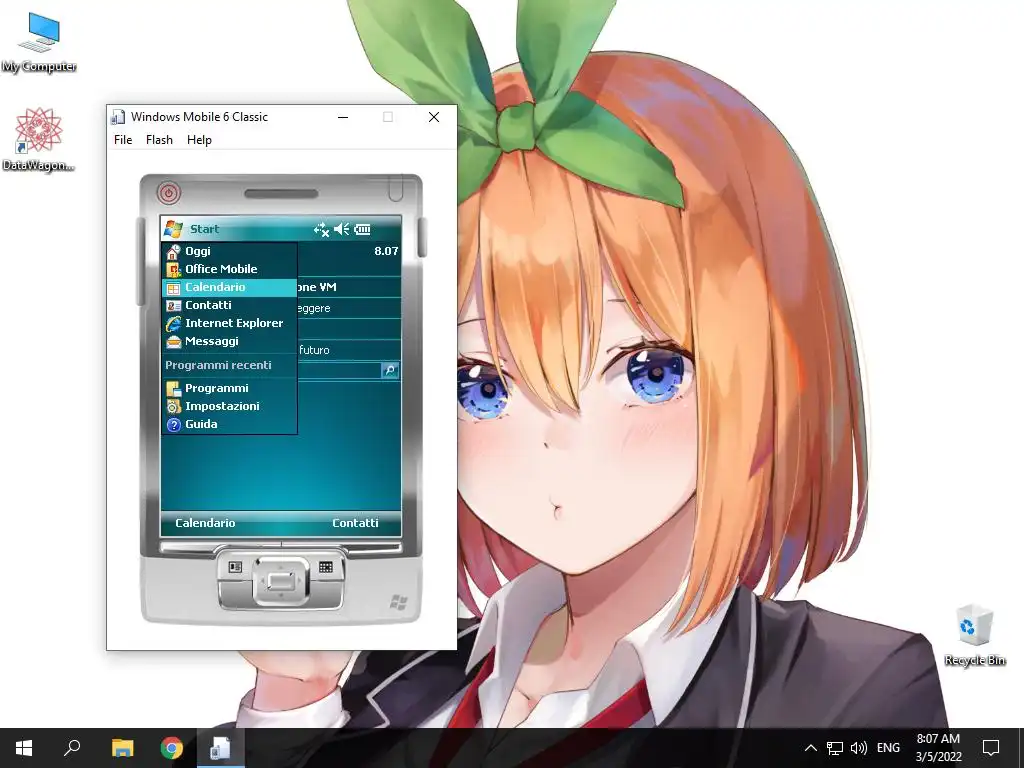Screen dimensions: 1024x768
Task: Close the Windows Mobile 6 Classic window
Action: click(x=434, y=117)
